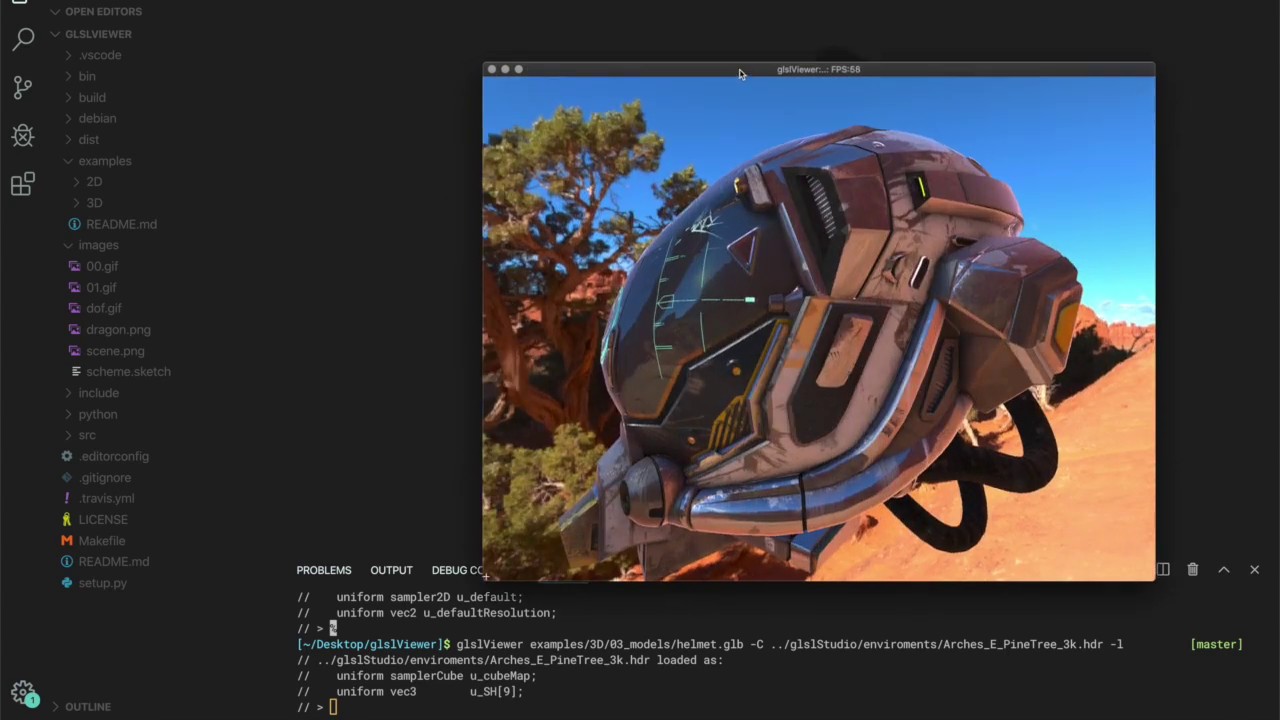Switch to the PROBLEMS tab
1280x720 pixels.
(323, 570)
